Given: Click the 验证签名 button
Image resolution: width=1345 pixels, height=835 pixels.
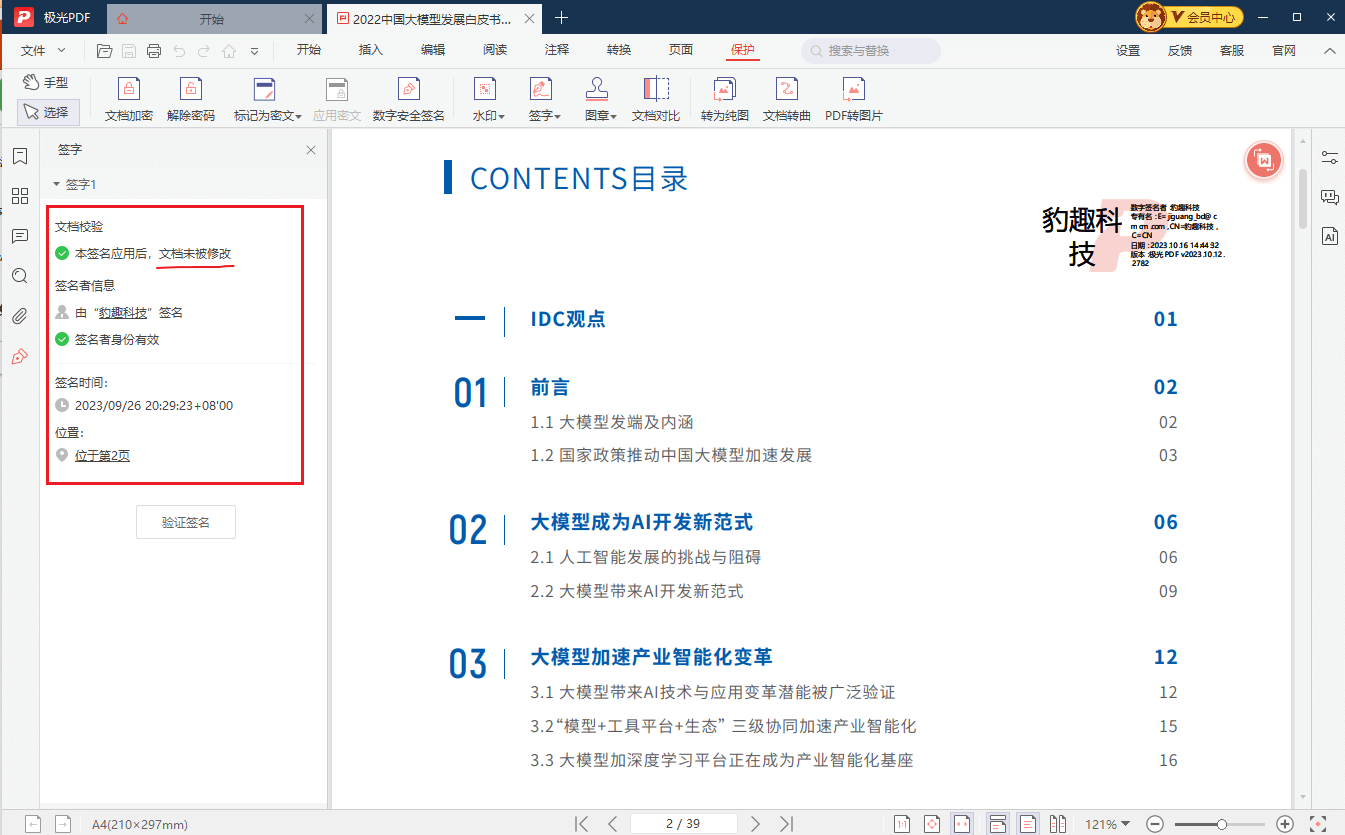Looking at the screenshot, I should coord(185,521).
